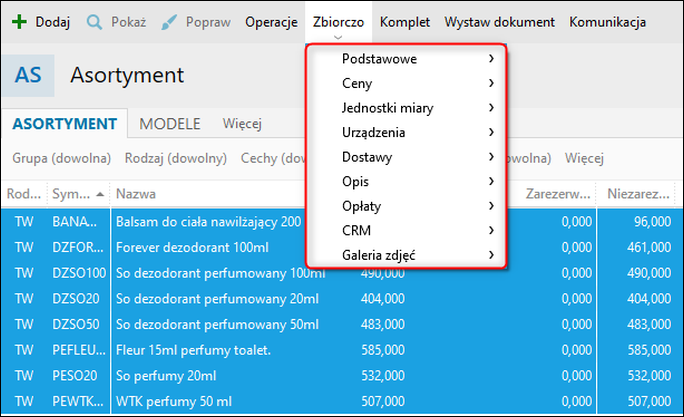Click the AS Asortyment module icon
The width and height of the screenshot is (684, 417).
click(x=28, y=75)
